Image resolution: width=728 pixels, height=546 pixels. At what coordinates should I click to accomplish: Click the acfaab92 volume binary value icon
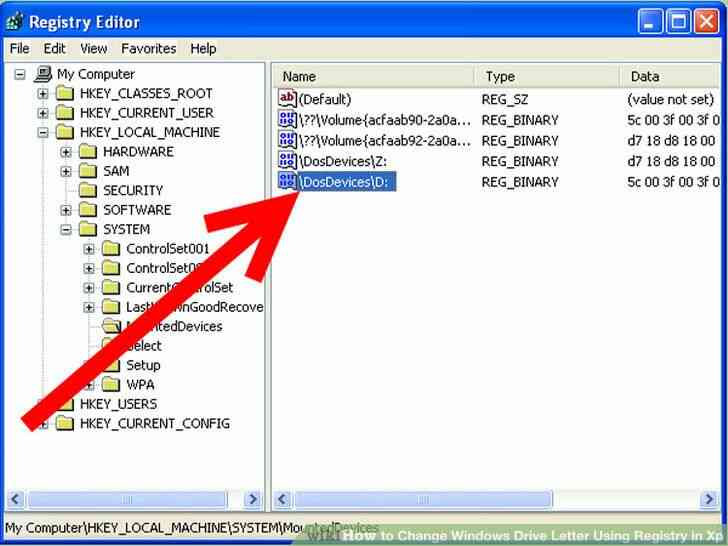pos(287,140)
